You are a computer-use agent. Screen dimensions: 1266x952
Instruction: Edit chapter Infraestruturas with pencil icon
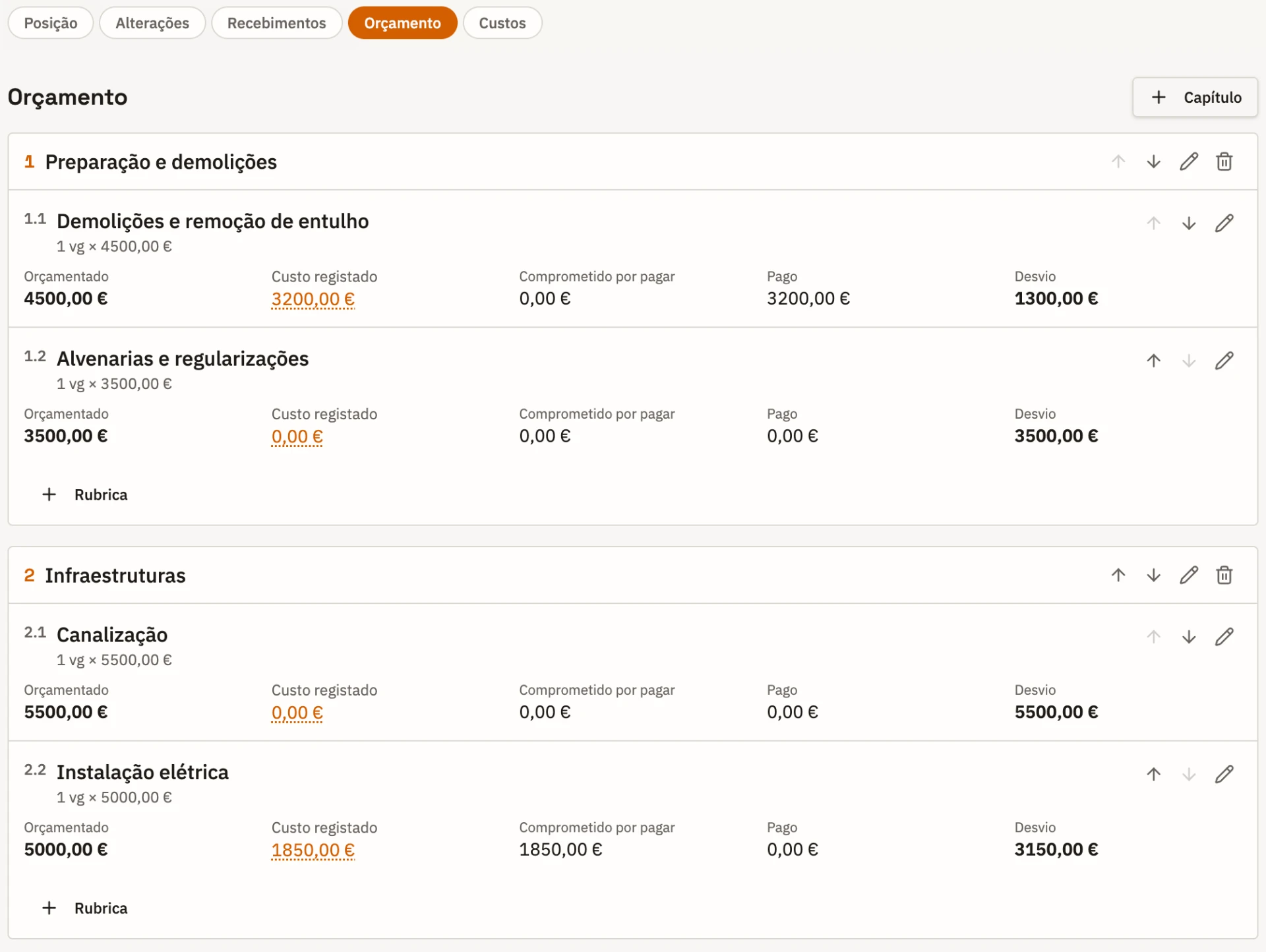click(x=1188, y=575)
